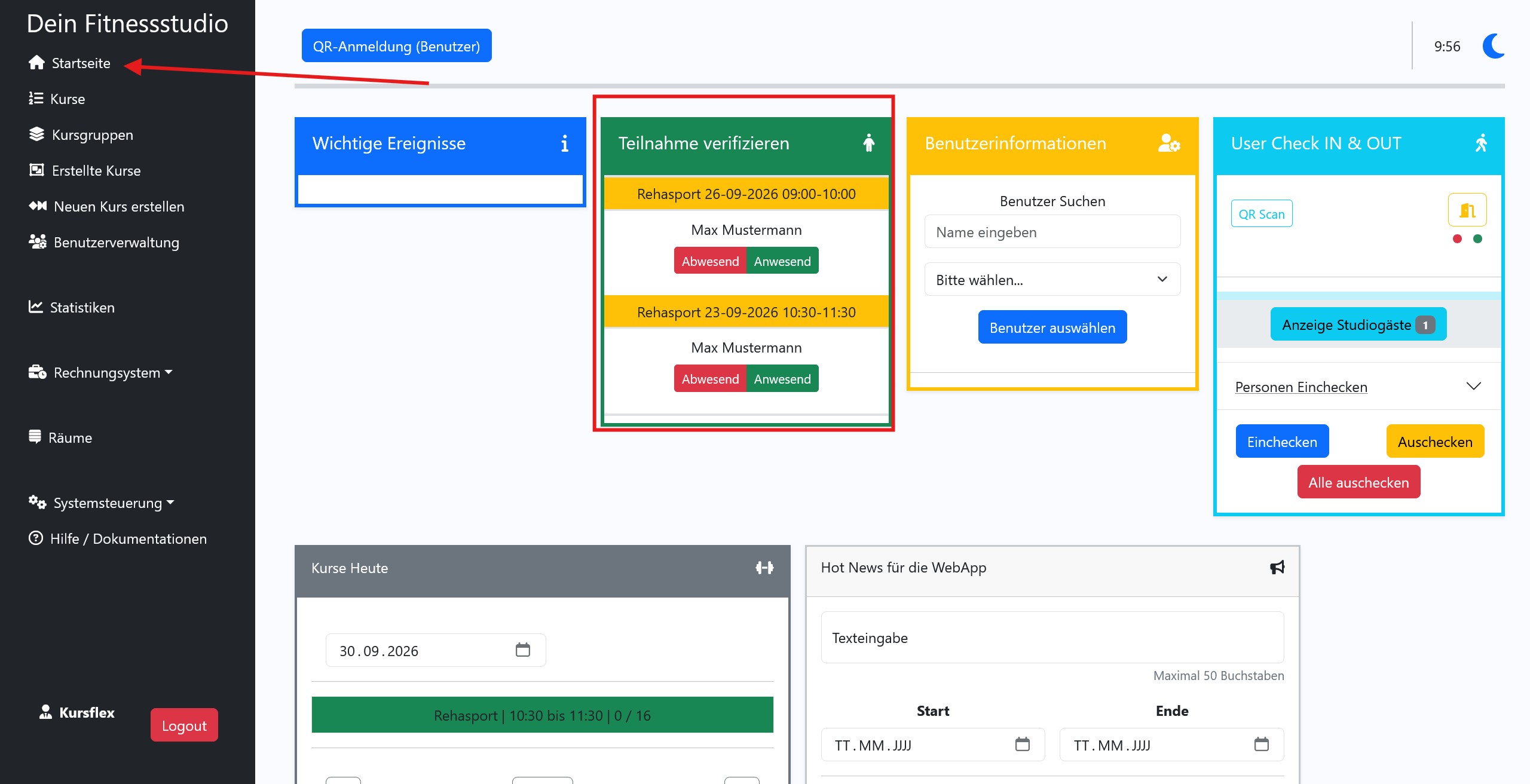The image size is (1530, 784).
Task: Log out using the Logout button
Action: (184, 725)
